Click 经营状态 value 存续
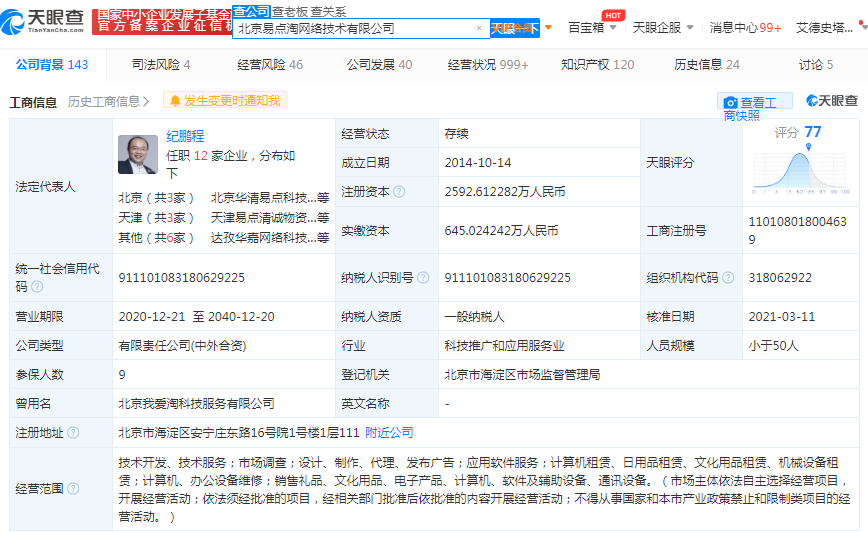Screen dimensions: 868x533 (457, 133)
